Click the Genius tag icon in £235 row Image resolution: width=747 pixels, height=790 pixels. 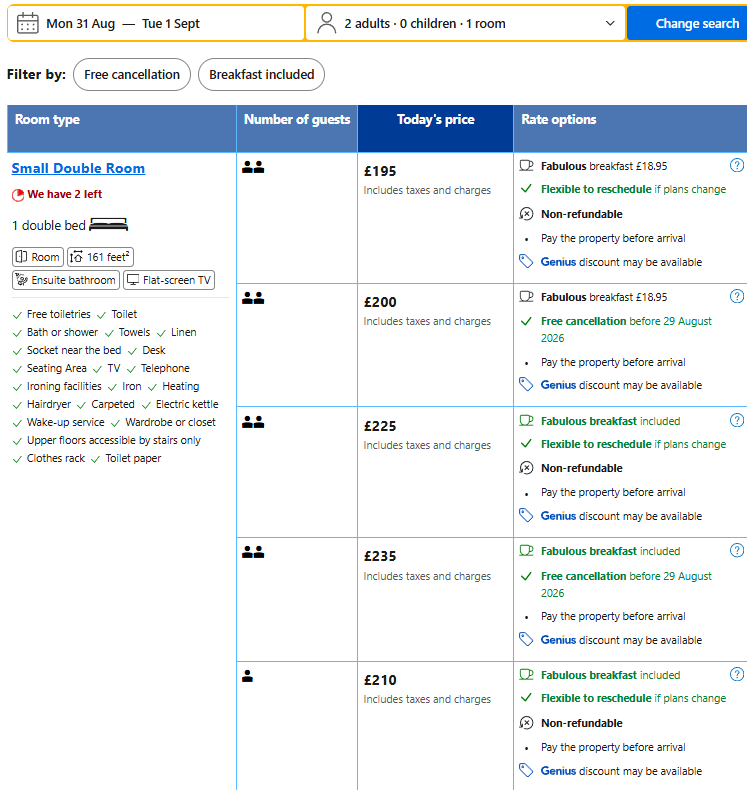tap(526, 639)
